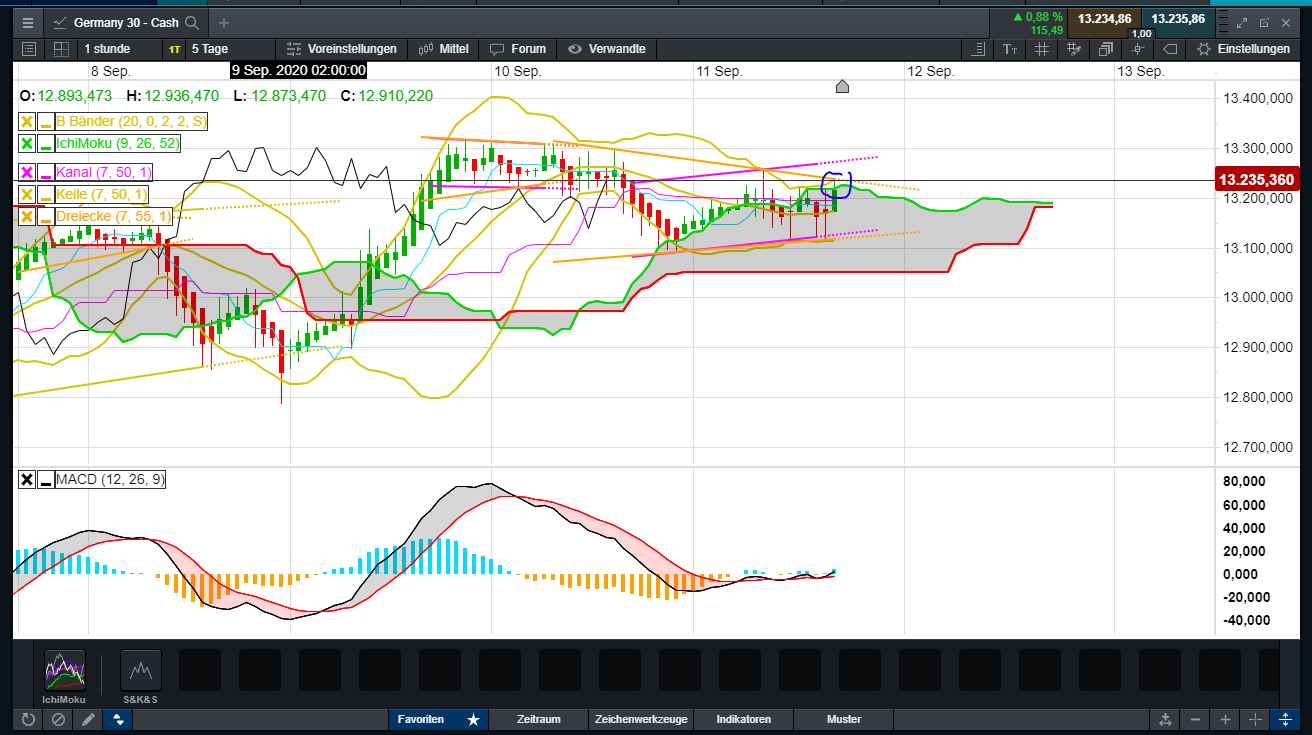Click the price label tag icon

(1171, 49)
